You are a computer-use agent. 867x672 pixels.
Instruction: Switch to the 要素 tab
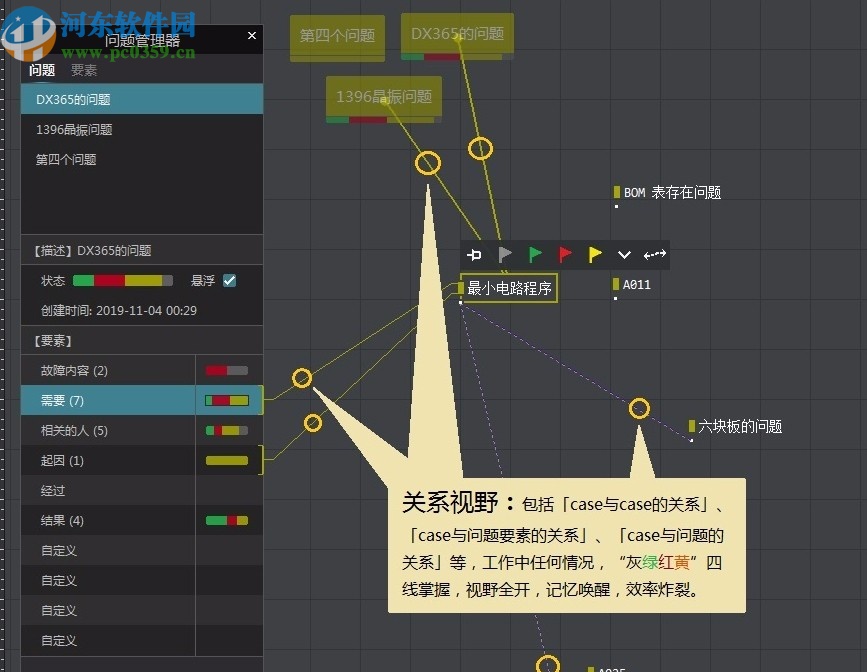coord(83,69)
